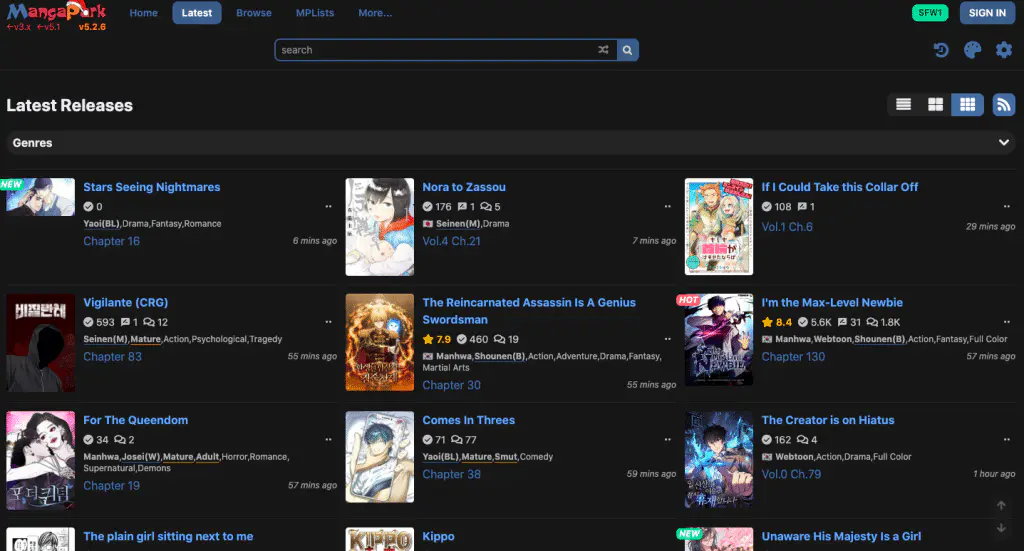The width and height of the screenshot is (1024, 551).
Task: Open Nora to Zassou Vol.4 Ch.21
Action: [451, 241]
